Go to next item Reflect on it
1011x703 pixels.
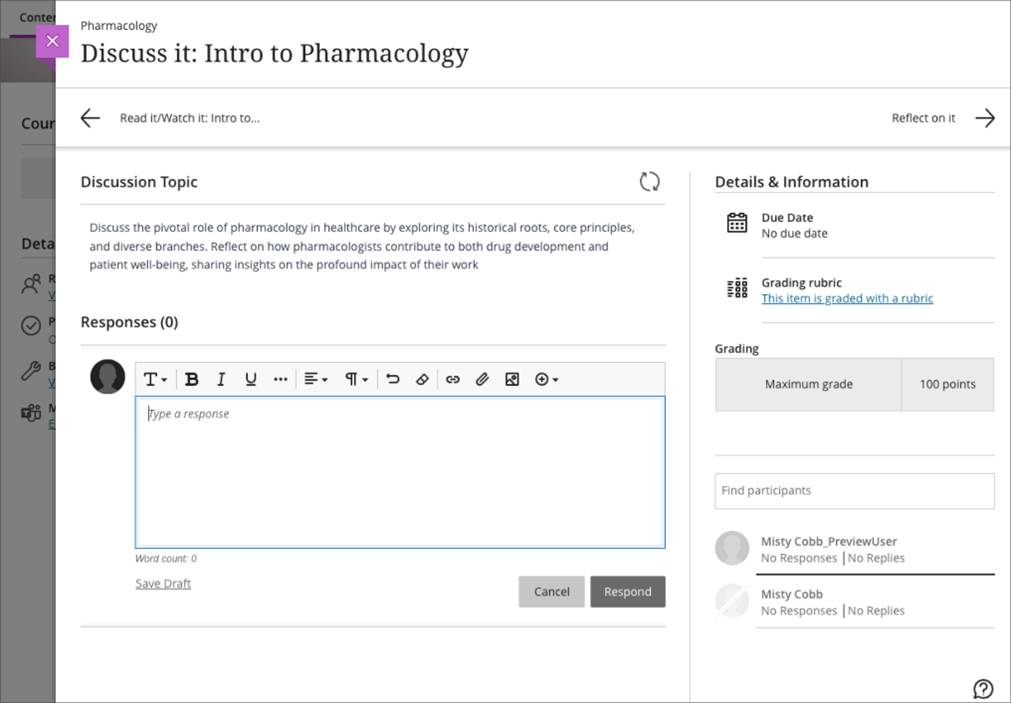click(x=984, y=118)
